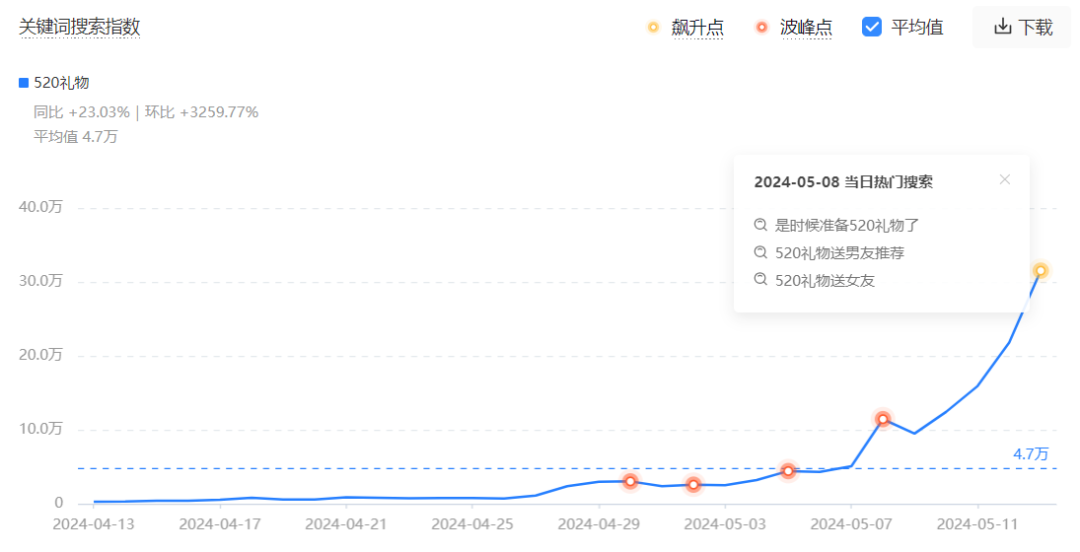1080x552 pixels.
Task: Select the red peak marker nearest 2024-04-29
Action: click(630, 481)
